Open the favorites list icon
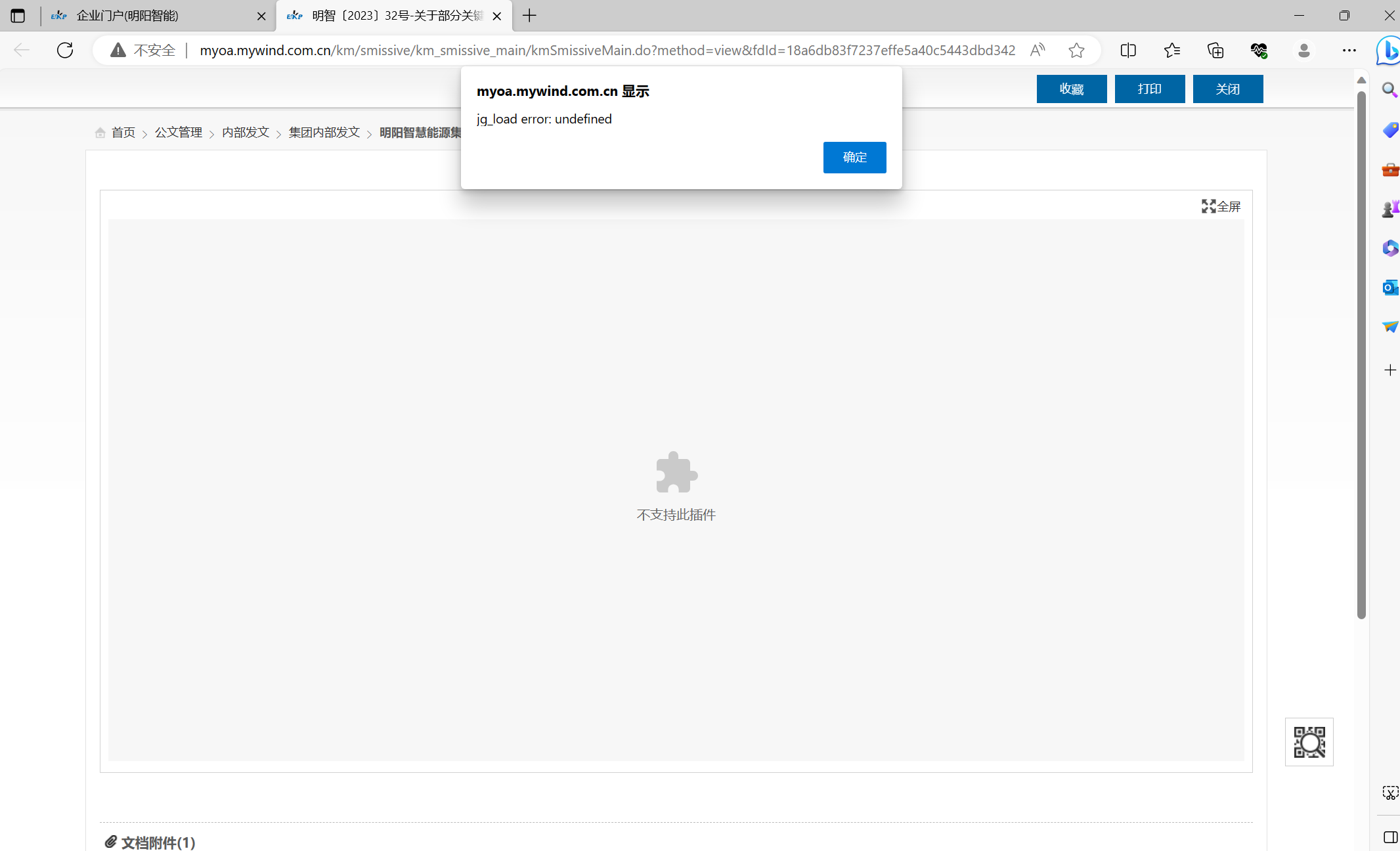Screen dimensions: 1400x851 1172,51
